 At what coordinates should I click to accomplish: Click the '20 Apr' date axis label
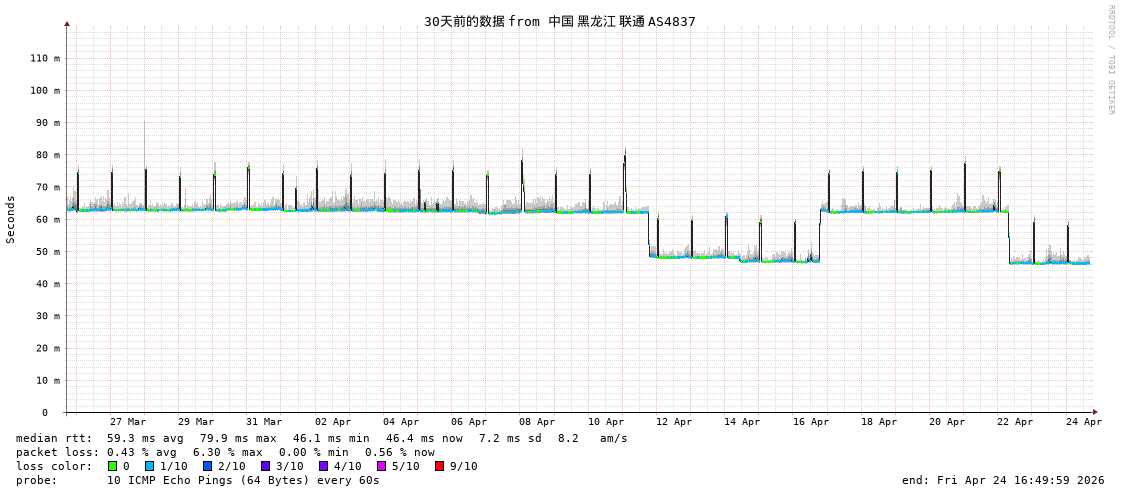947,422
